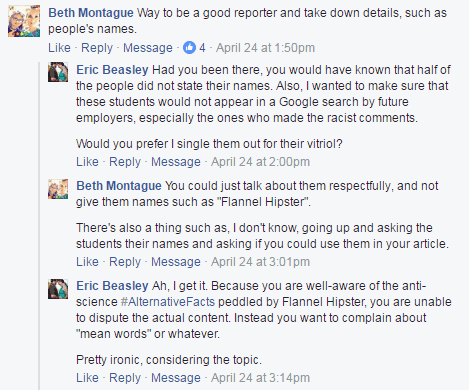Open the Eric Beasley name link on the first reply
This screenshot has height=390, width=469.
point(112,70)
